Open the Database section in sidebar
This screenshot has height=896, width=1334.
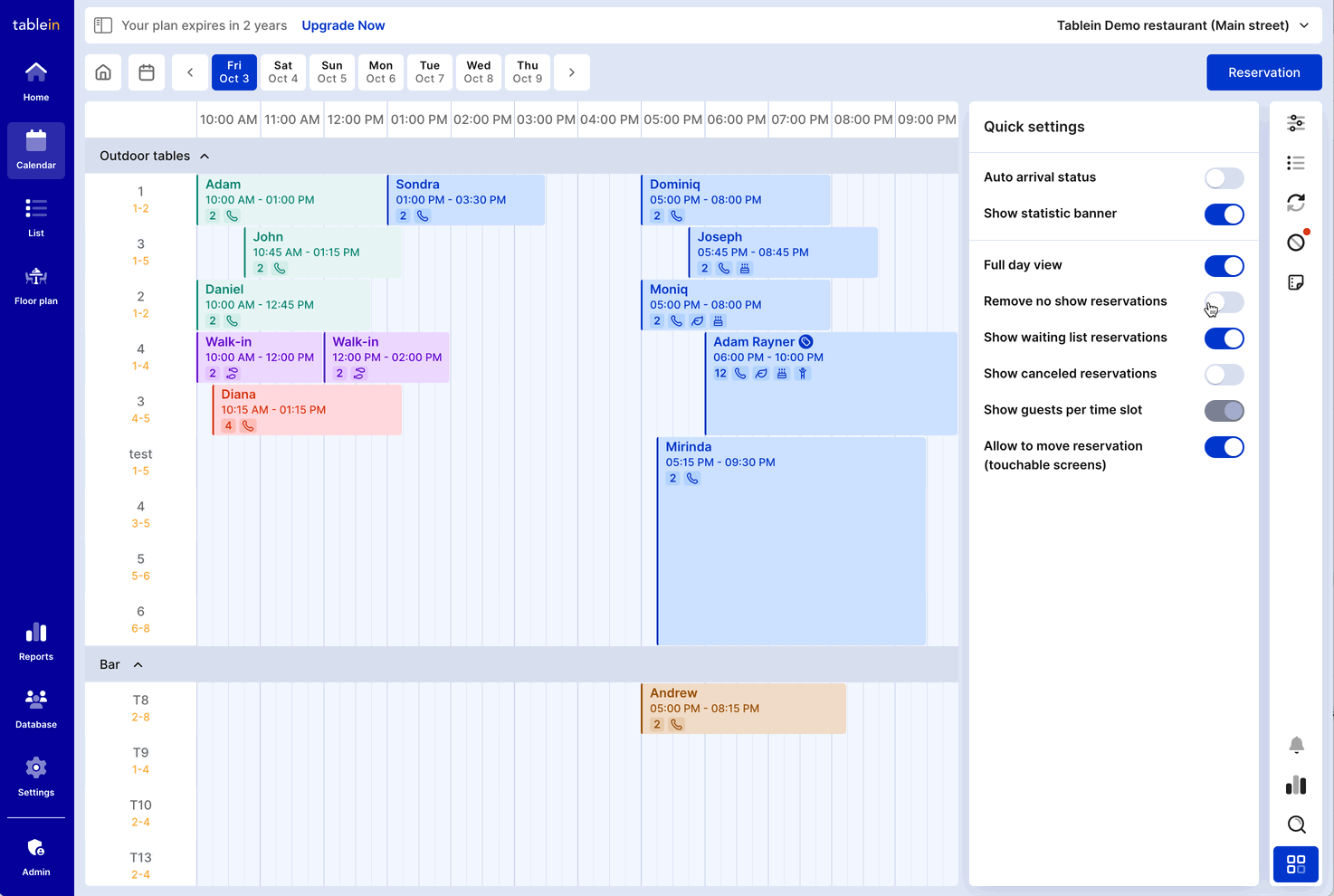(36, 710)
